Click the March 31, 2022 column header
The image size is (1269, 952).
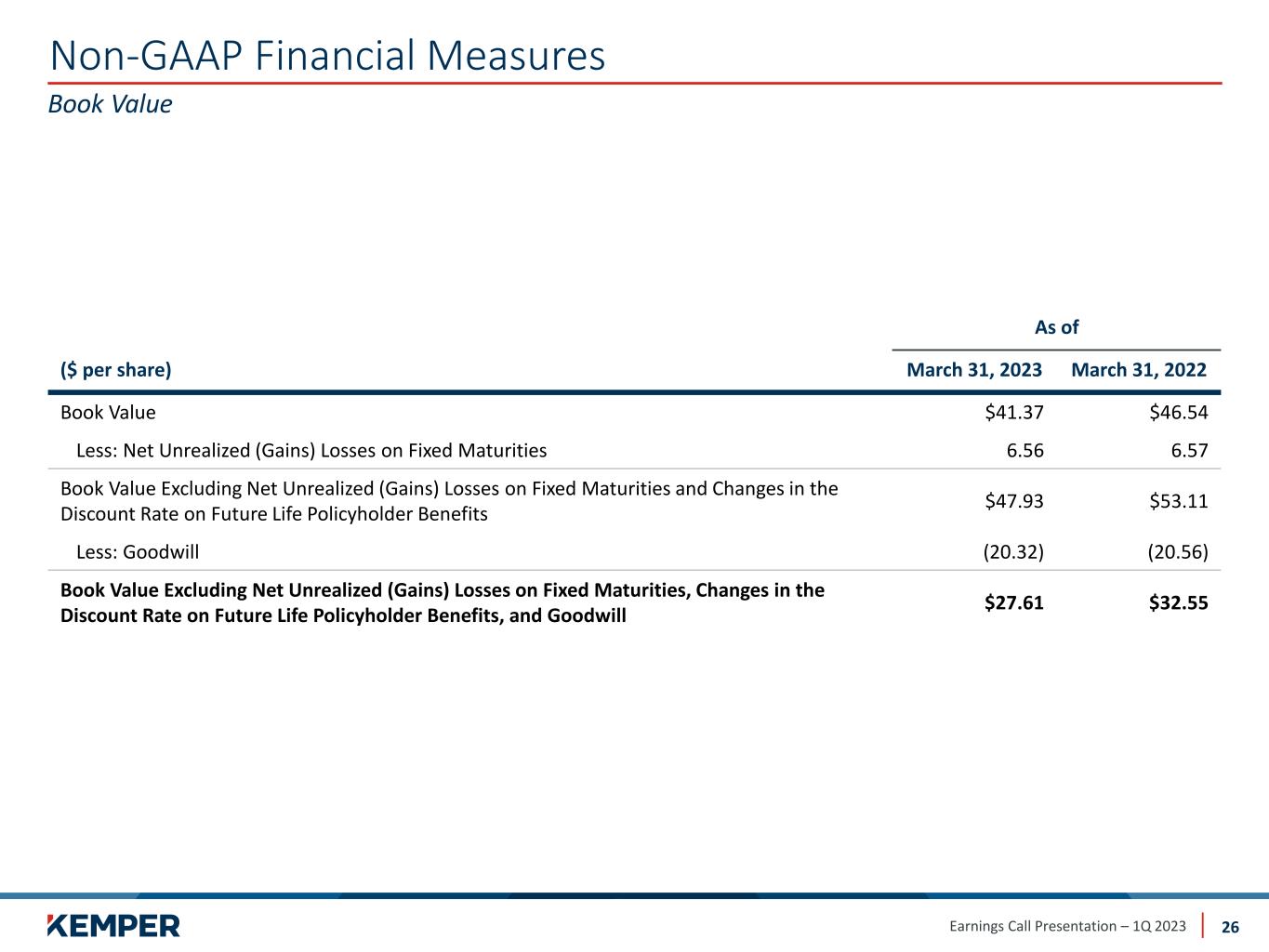[x=1139, y=370]
